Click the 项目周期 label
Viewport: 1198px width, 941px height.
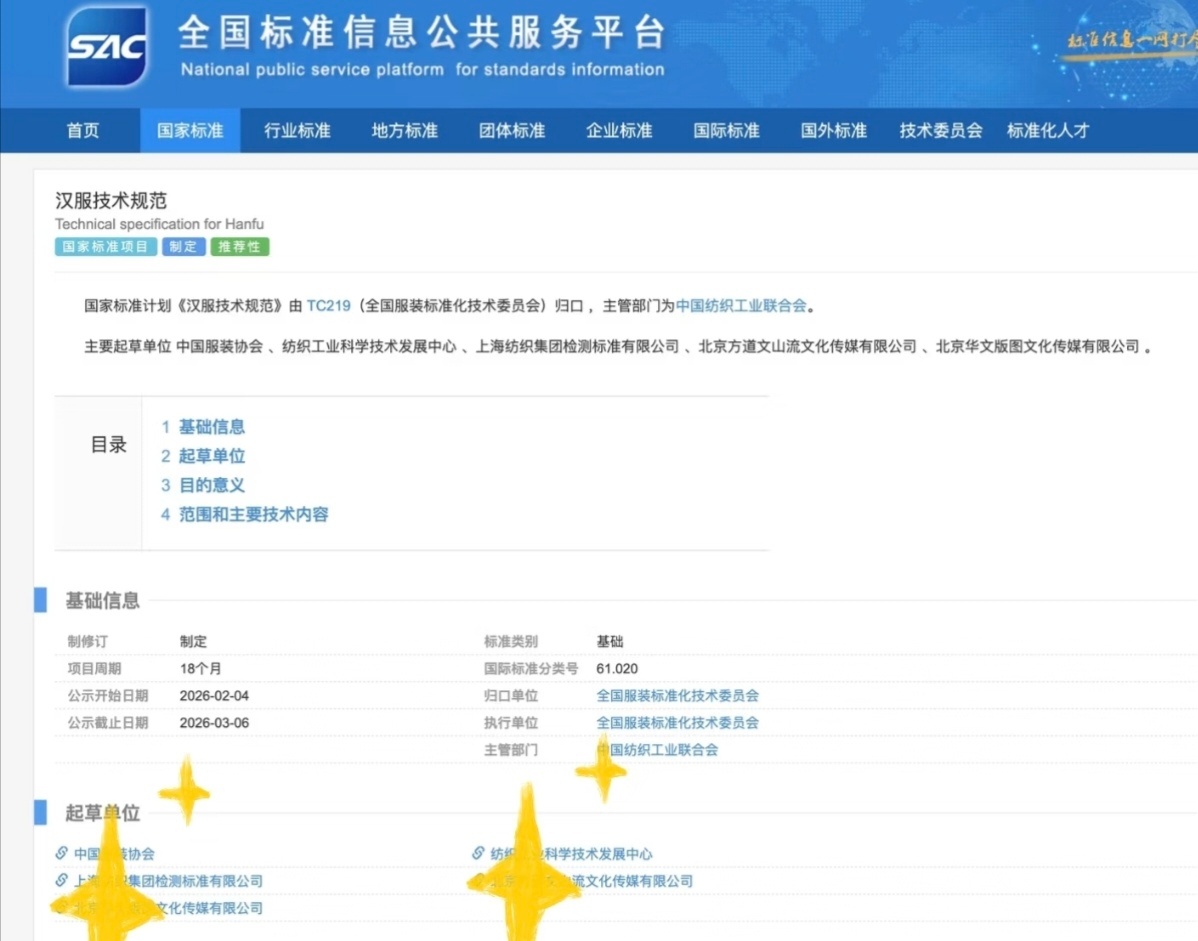94,668
